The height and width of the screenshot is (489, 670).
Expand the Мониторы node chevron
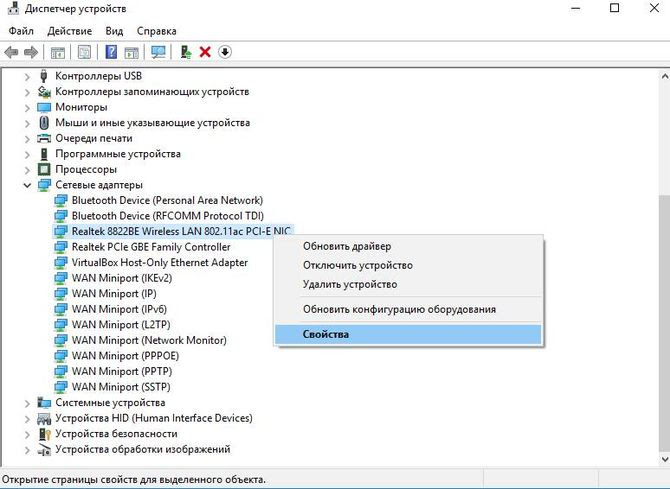27,107
